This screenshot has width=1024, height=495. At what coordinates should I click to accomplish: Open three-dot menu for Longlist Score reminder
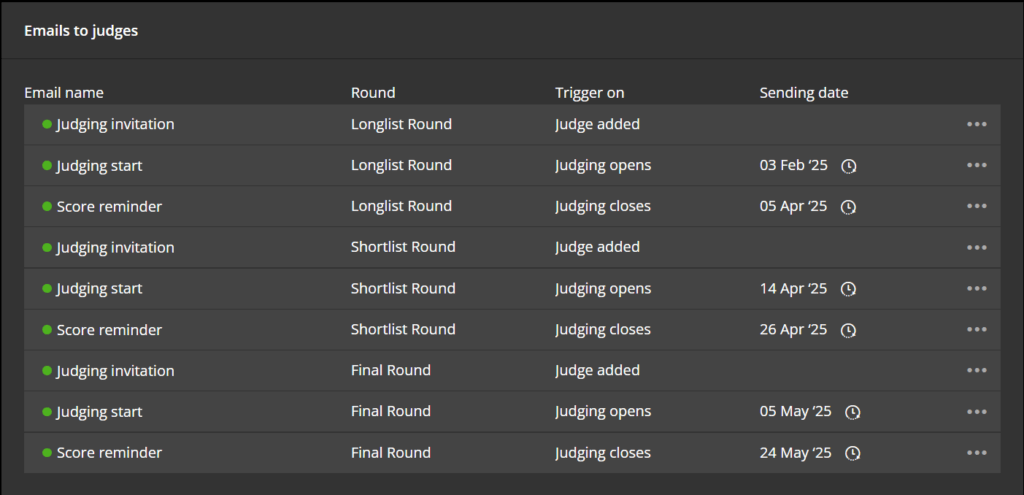coord(976,206)
